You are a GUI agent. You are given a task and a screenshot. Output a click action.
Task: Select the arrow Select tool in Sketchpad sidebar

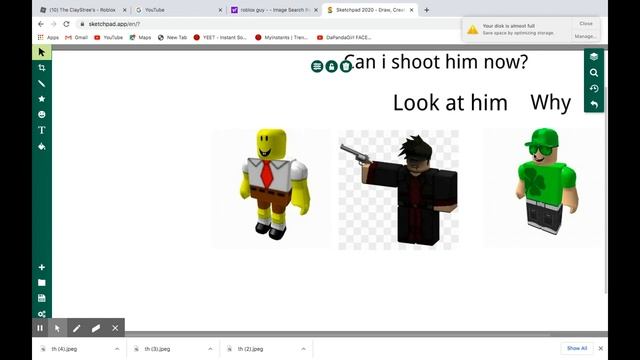pos(42,52)
